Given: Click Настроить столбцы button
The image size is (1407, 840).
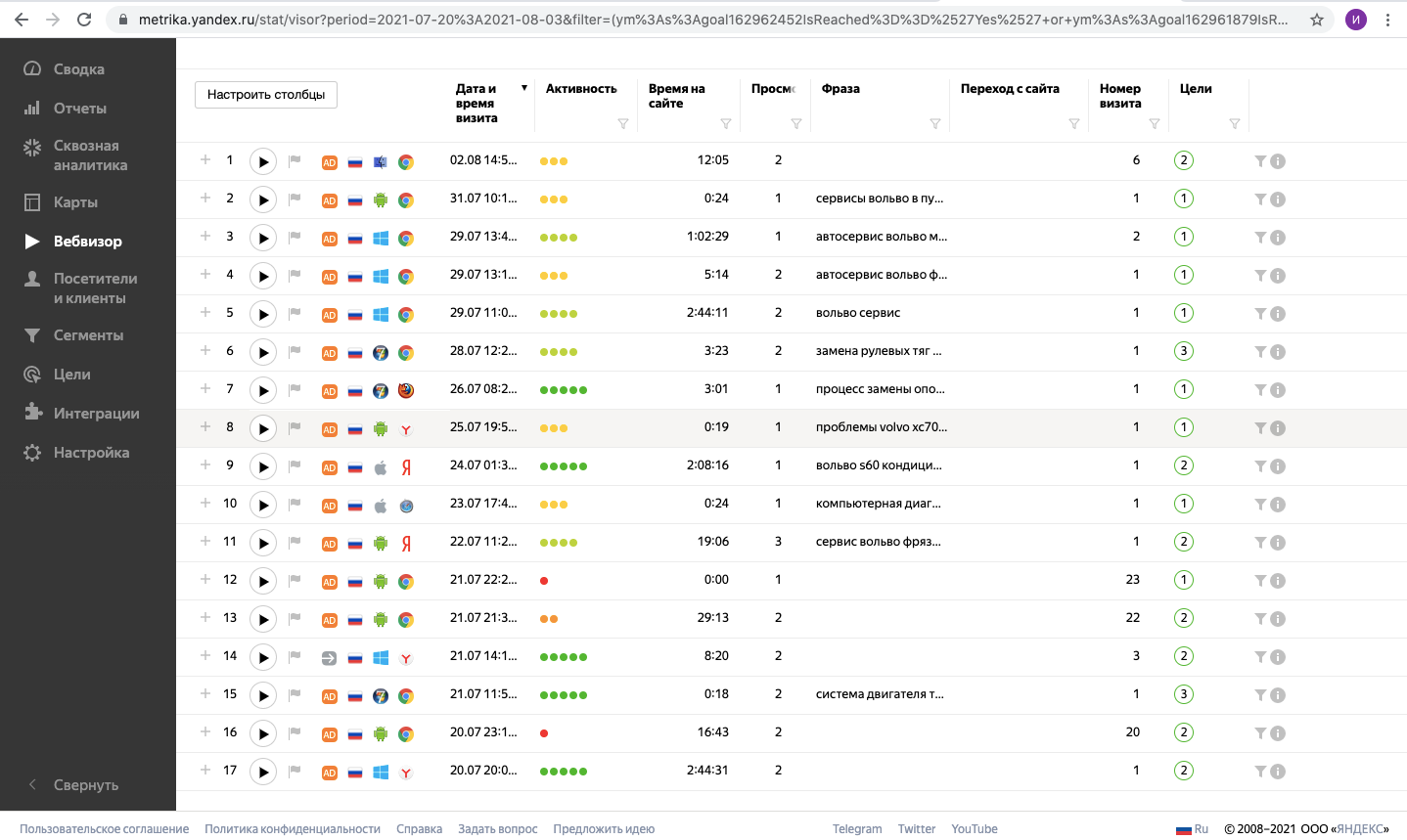Looking at the screenshot, I should [266, 95].
